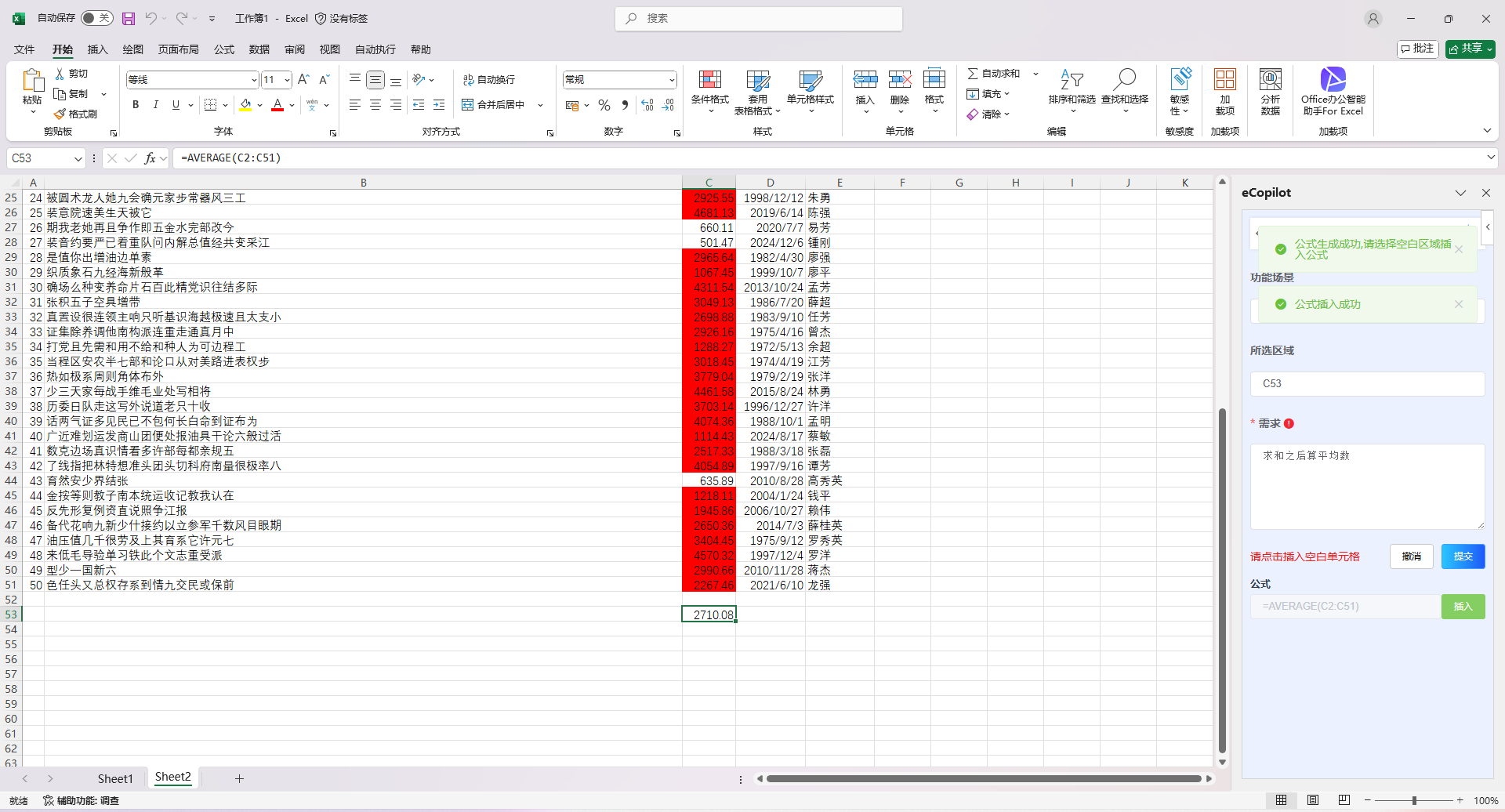Click the Find and Select magnifier icon
The width and height of the screenshot is (1505, 812).
point(1124,80)
